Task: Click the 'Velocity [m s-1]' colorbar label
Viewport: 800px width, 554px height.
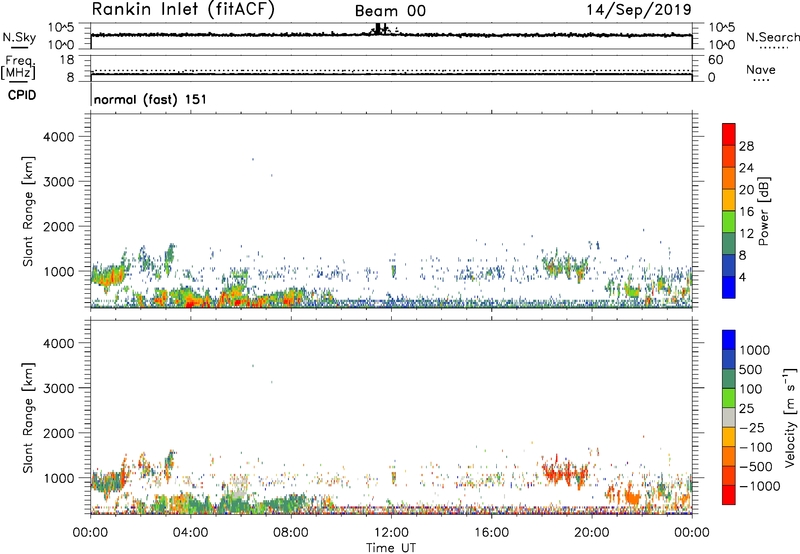Action: tap(790, 417)
